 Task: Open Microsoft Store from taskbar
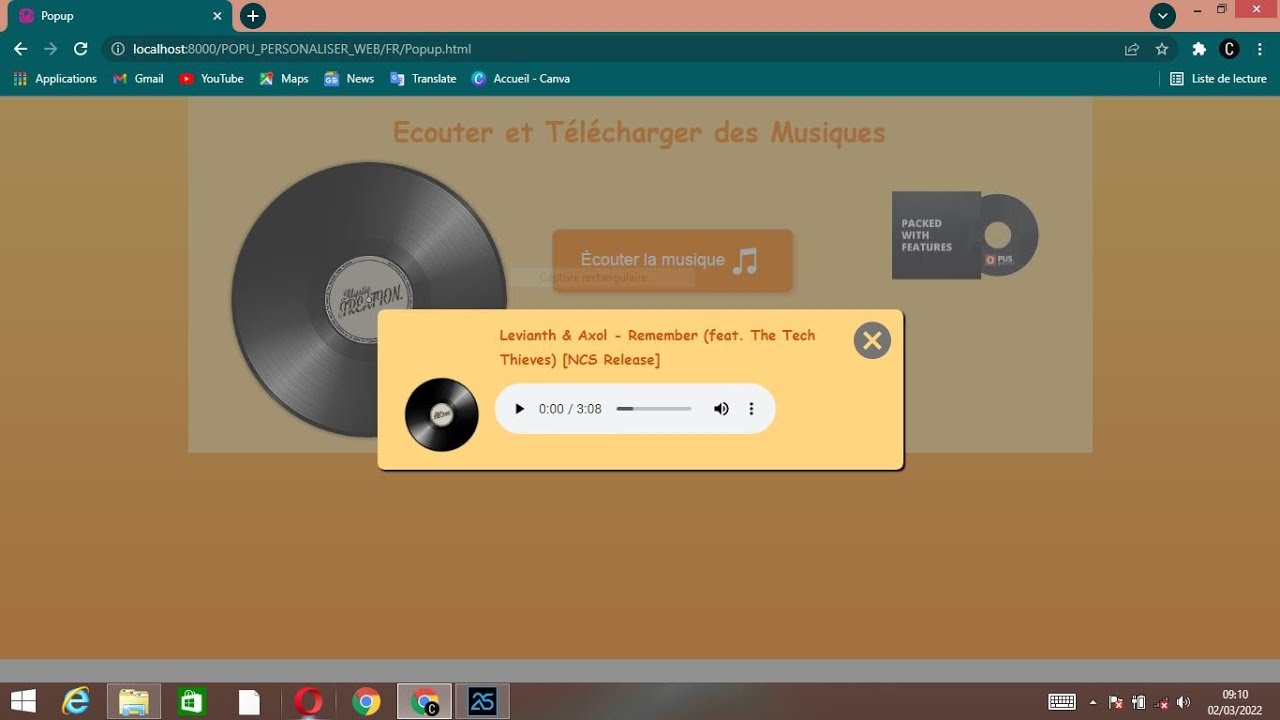[x=192, y=702]
